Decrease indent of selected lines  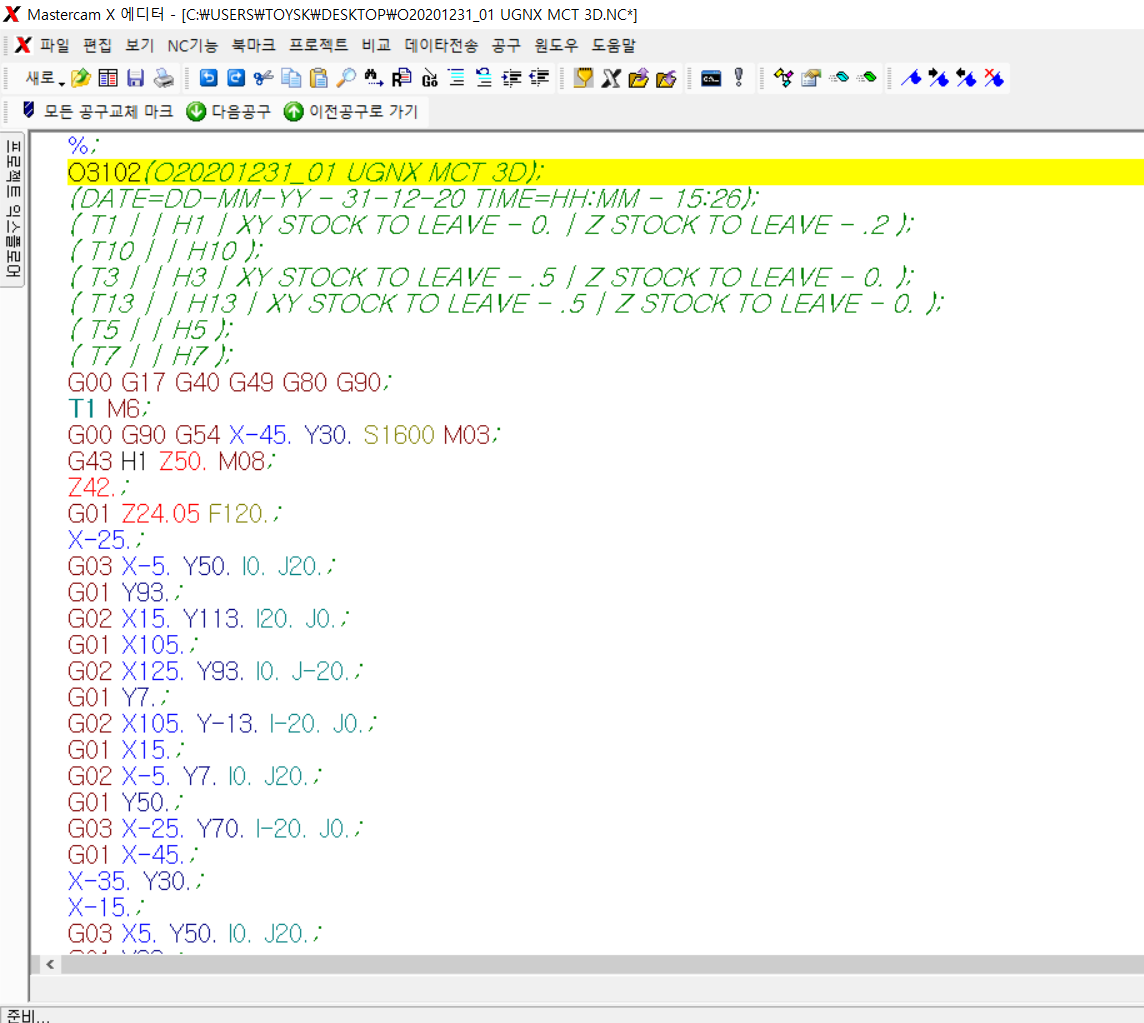click(539, 78)
